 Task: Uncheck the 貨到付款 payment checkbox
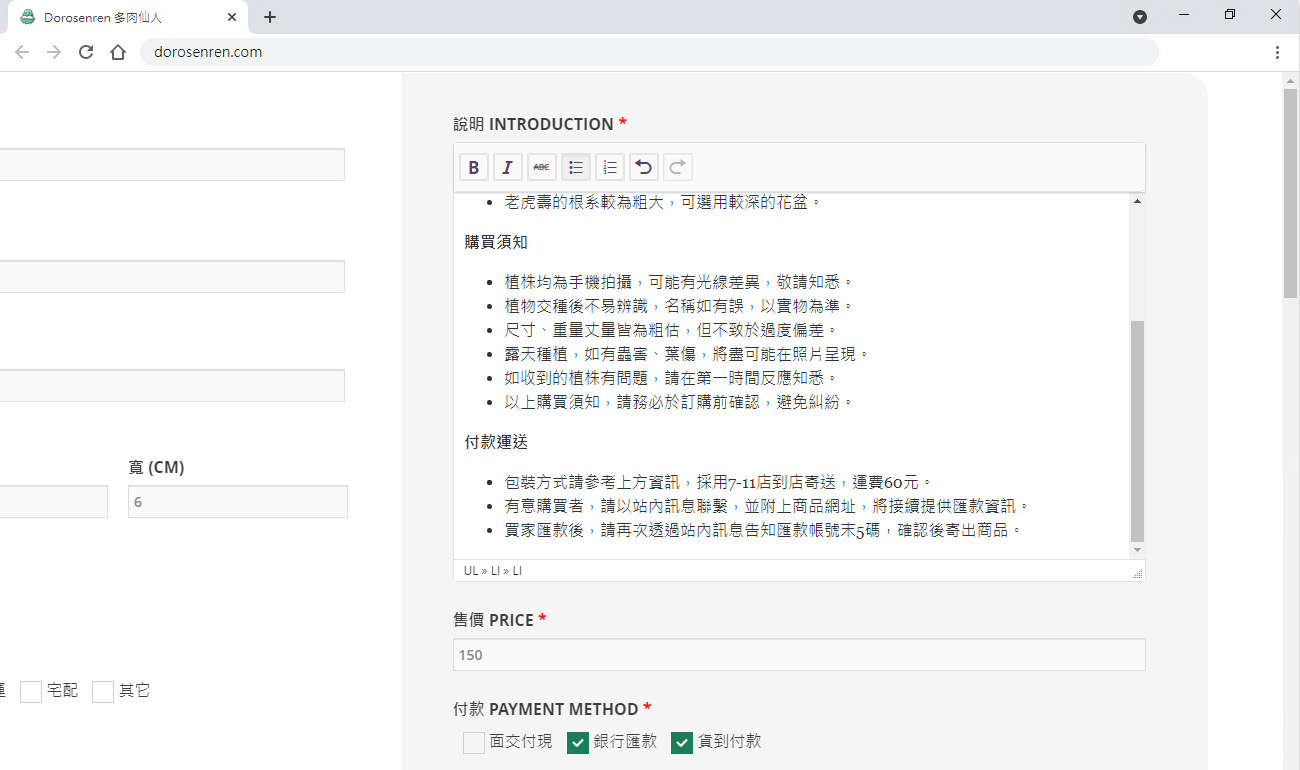pos(682,742)
